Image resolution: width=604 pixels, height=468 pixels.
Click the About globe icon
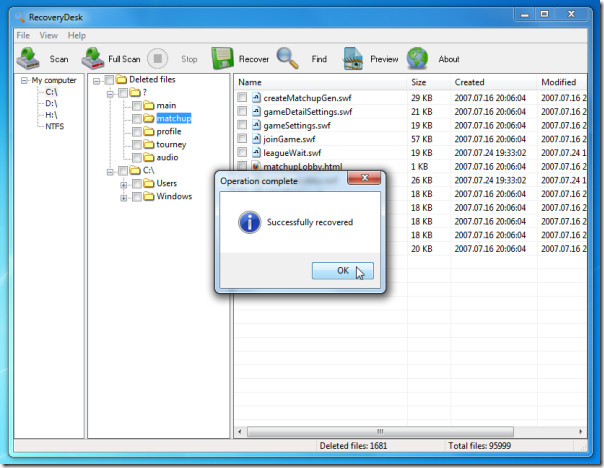click(x=418, y=58)
